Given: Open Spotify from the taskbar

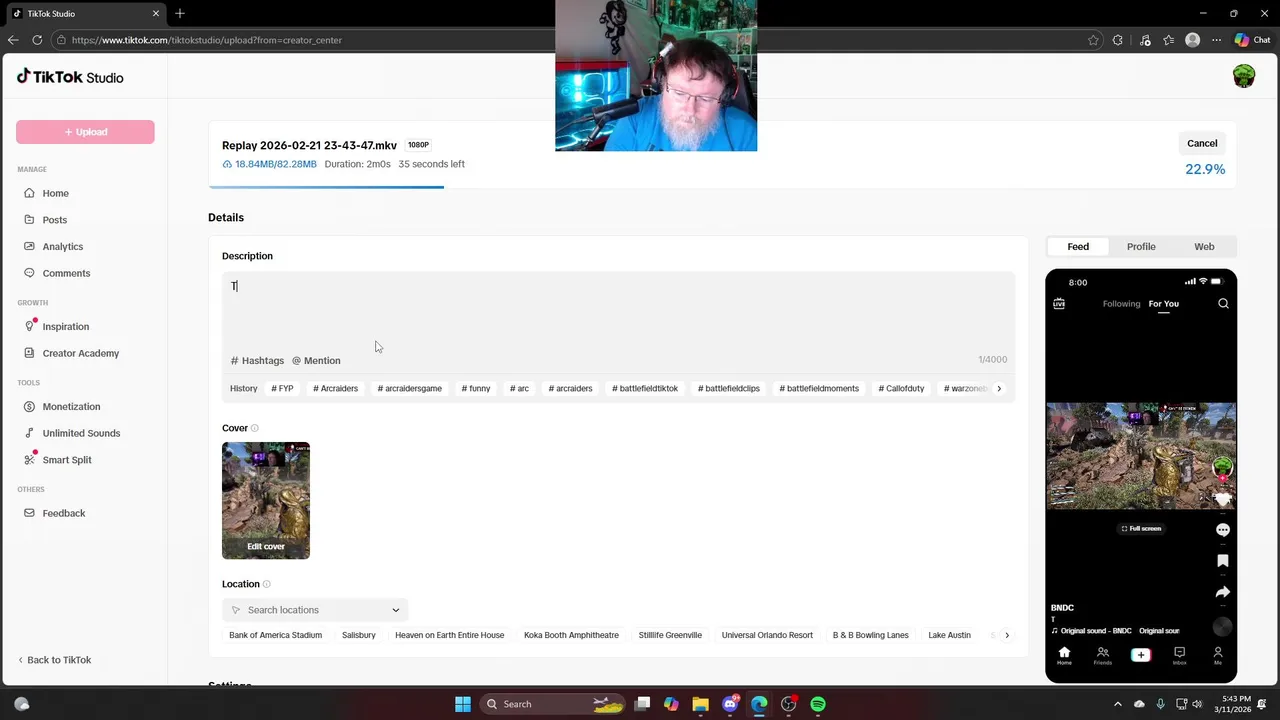Looking at the screenshot, I should point(818,704).
